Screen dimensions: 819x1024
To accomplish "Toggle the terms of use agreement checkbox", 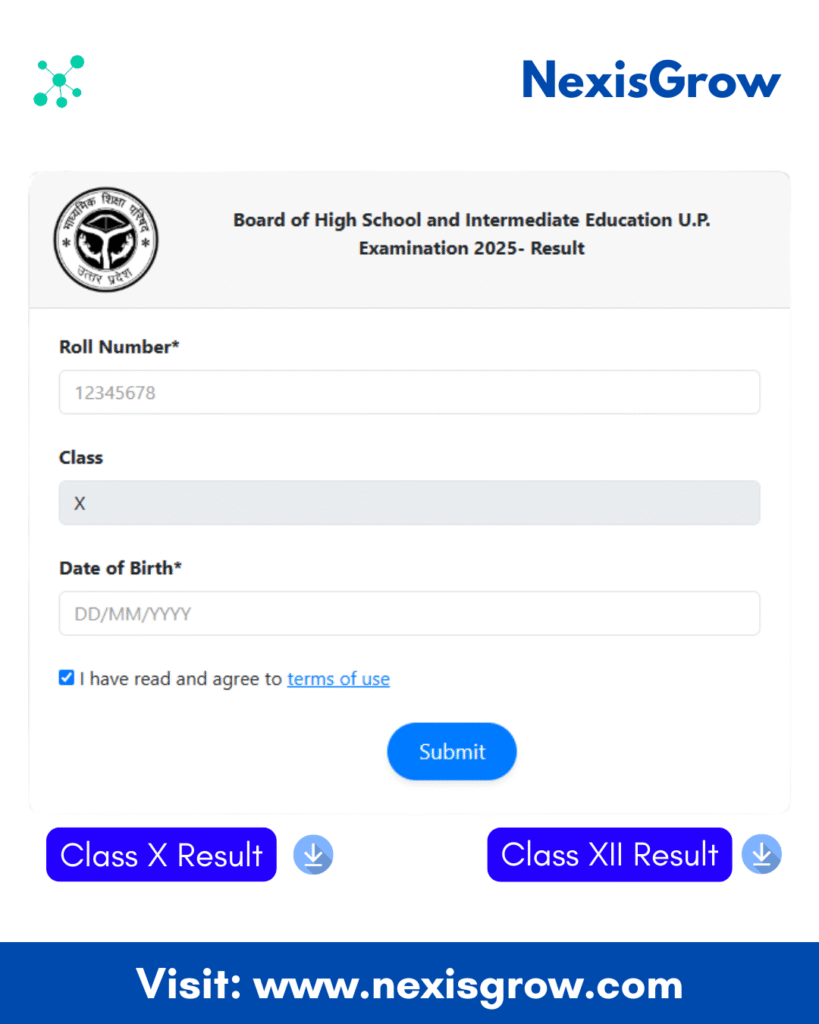I will 67,678.
